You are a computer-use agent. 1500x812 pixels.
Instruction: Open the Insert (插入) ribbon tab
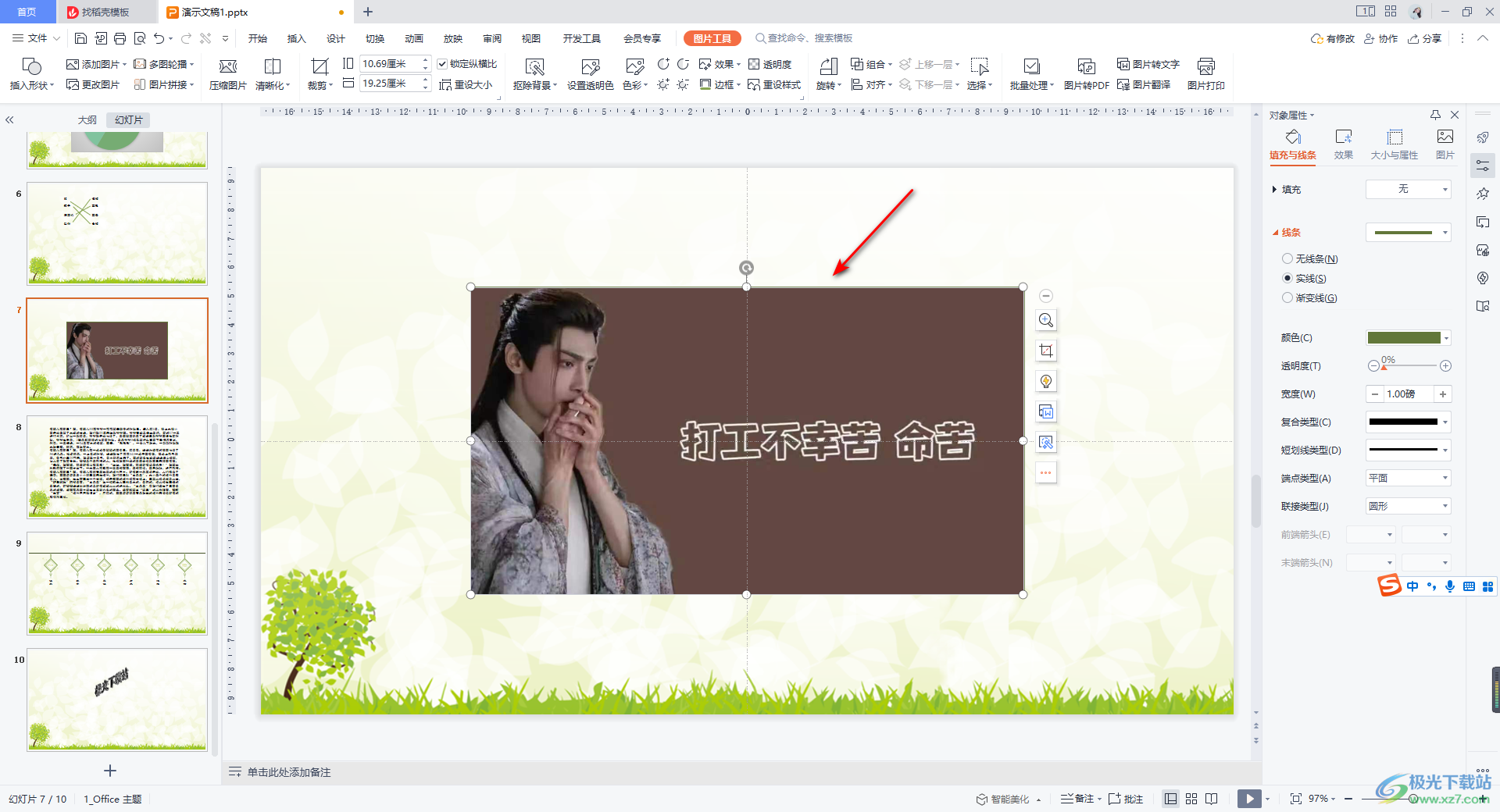(296, 38)
